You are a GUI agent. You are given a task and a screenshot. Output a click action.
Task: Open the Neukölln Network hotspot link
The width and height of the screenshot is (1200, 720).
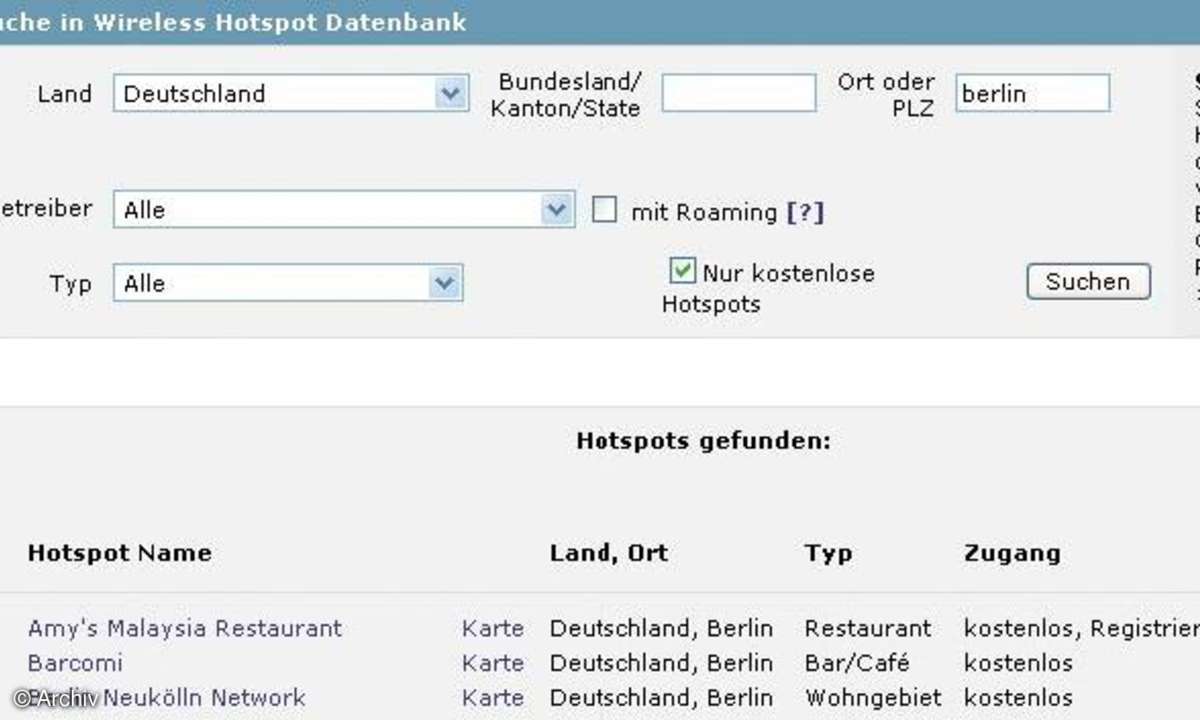point(167,697)
